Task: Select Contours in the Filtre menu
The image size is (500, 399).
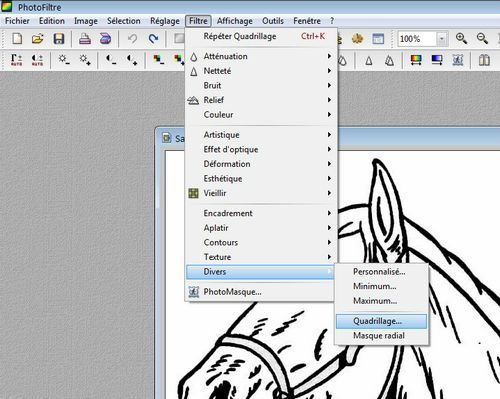Action: [261, 243]
